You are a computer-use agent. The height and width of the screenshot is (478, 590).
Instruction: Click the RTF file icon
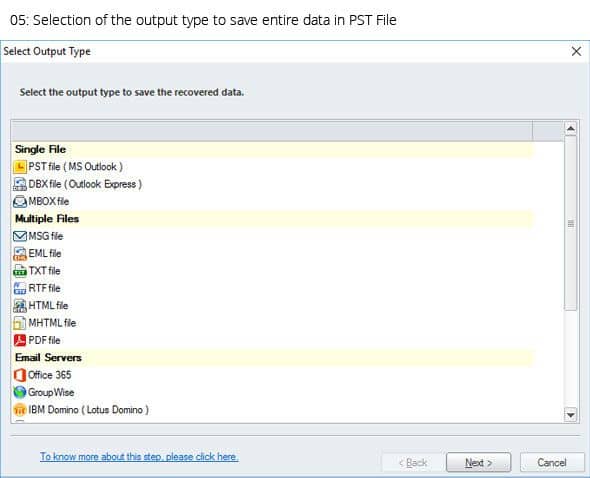pyautogui.click(x=20, y=288)
